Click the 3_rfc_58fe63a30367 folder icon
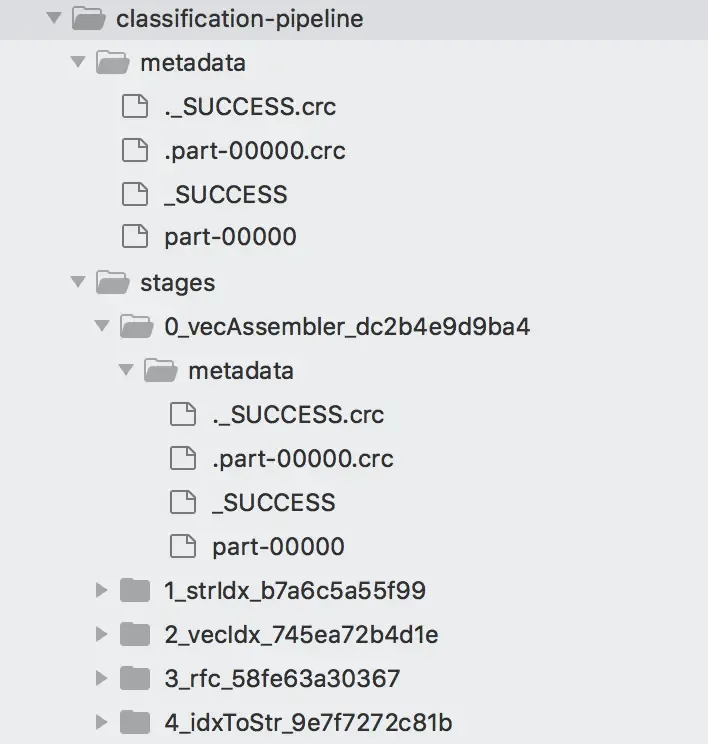708x744 pixels. pos(135,678)
